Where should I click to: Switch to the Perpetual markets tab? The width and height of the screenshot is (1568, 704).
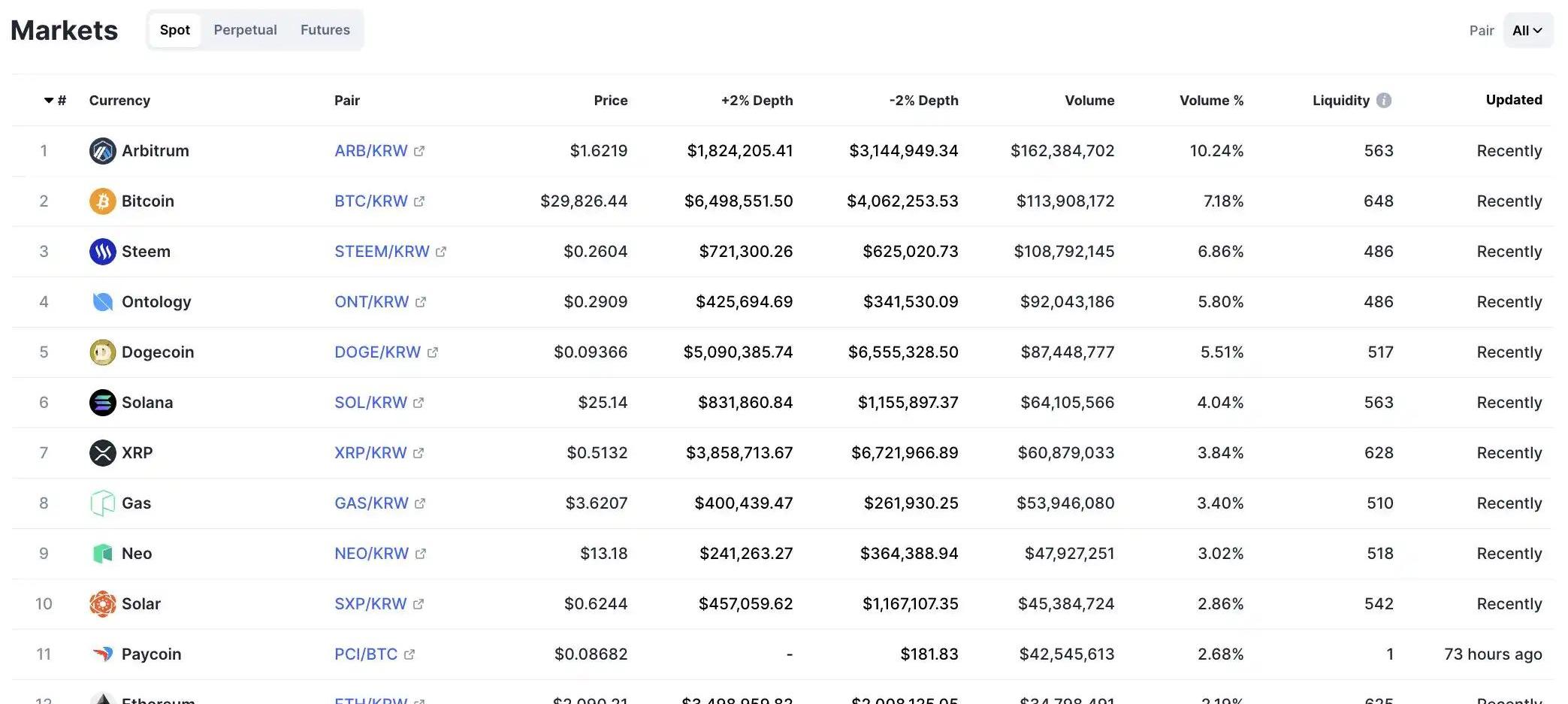pyautogui.click(x=245, y=30)
